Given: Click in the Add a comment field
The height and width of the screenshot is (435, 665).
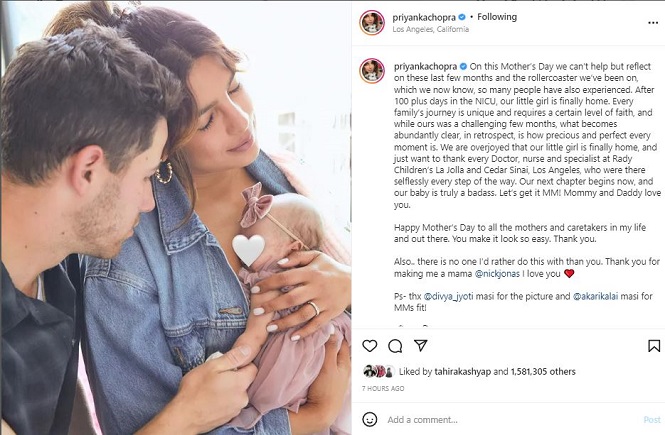Looking at the screenshot, I should tap(509, 420).
